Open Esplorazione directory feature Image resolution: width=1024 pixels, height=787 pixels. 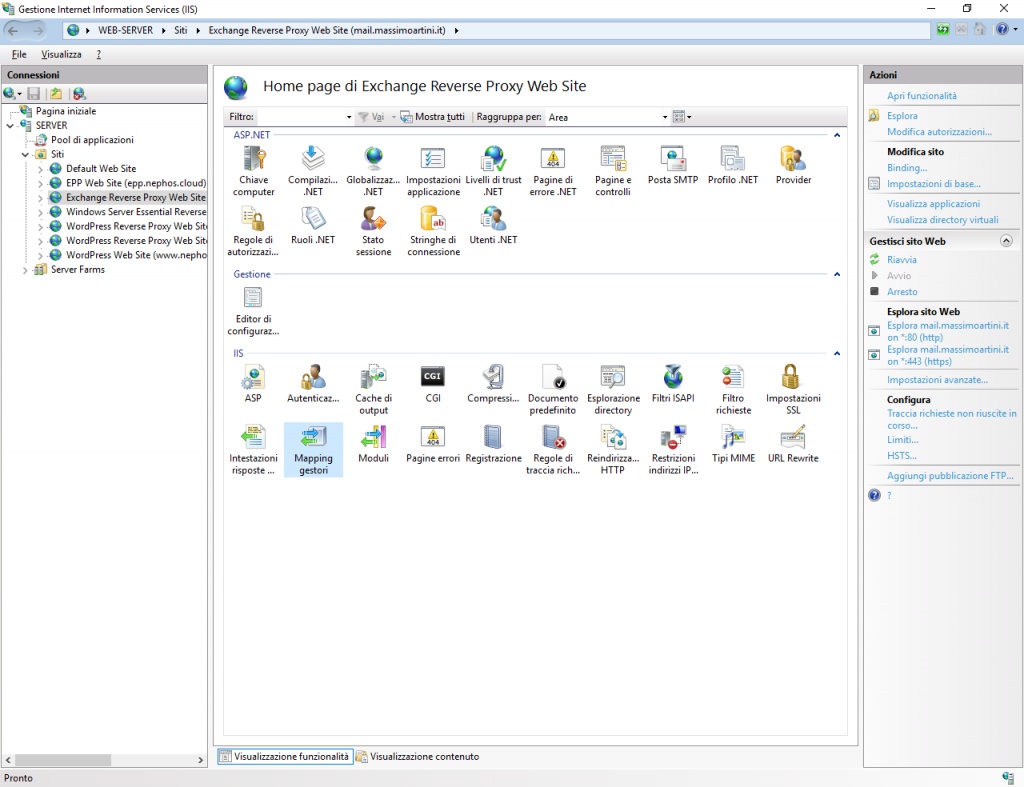613,389
